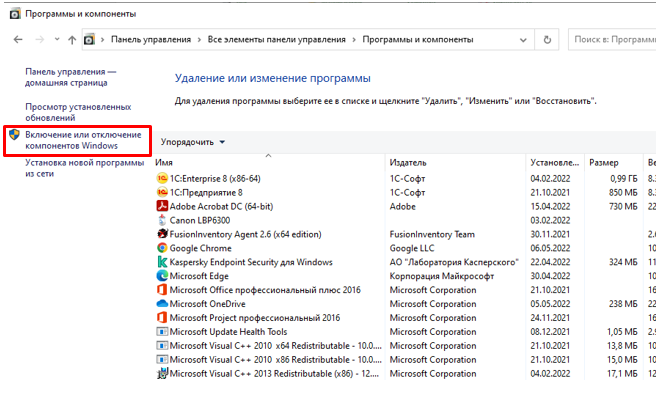The image size is (664, 398).
Task: Click install date 03.02.2022
Action: tap(550, 220)
